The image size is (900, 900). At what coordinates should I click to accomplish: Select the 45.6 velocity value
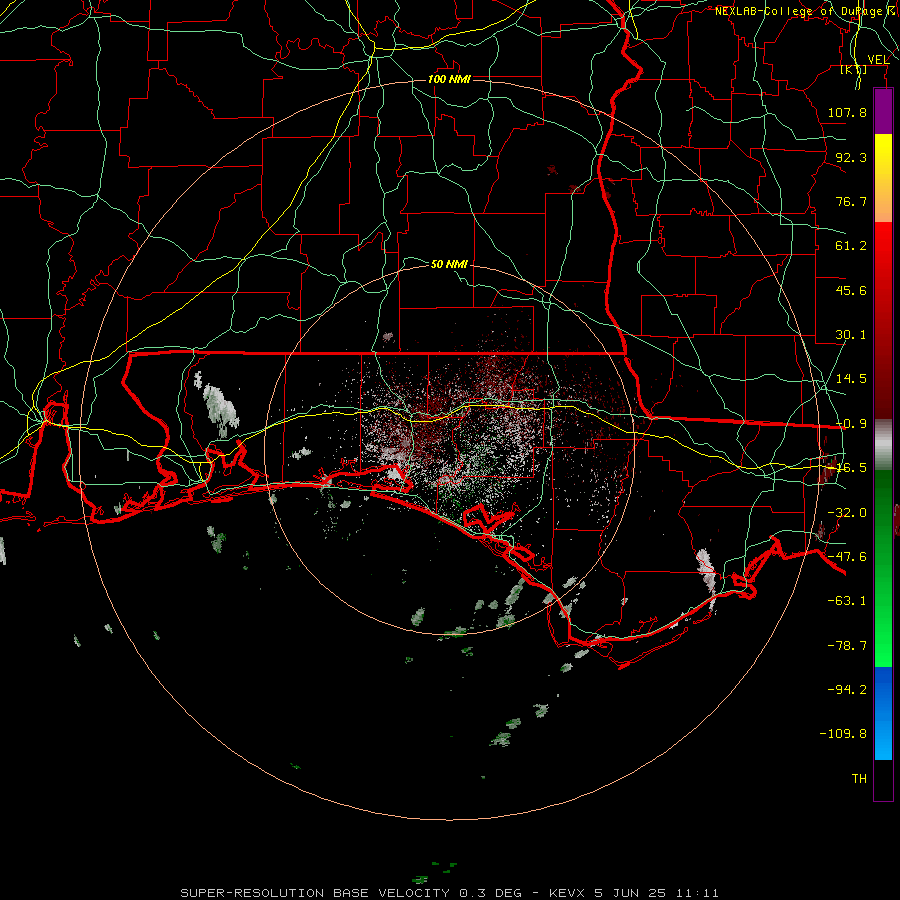851,290
